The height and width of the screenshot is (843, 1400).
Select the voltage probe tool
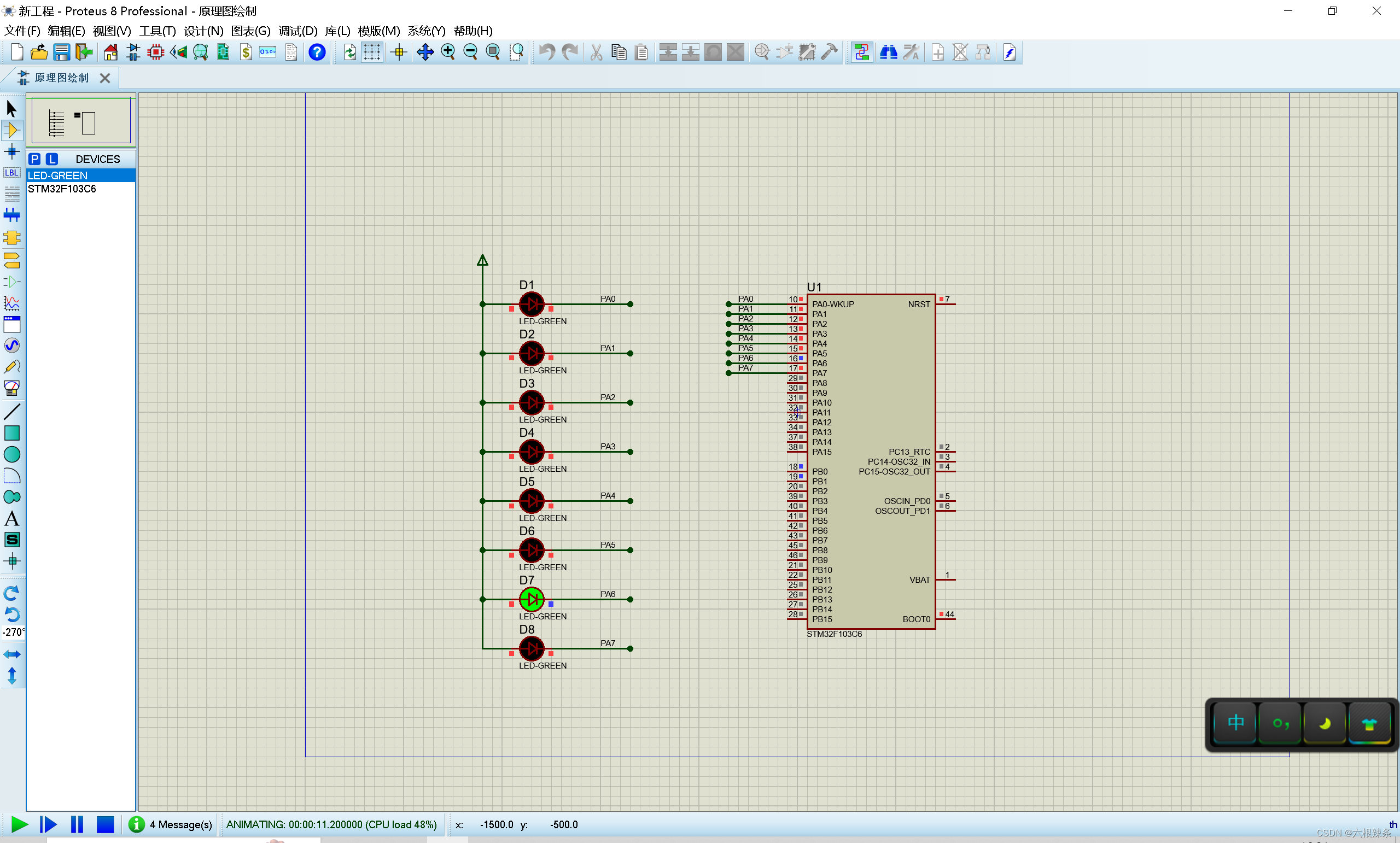[12, 366]
